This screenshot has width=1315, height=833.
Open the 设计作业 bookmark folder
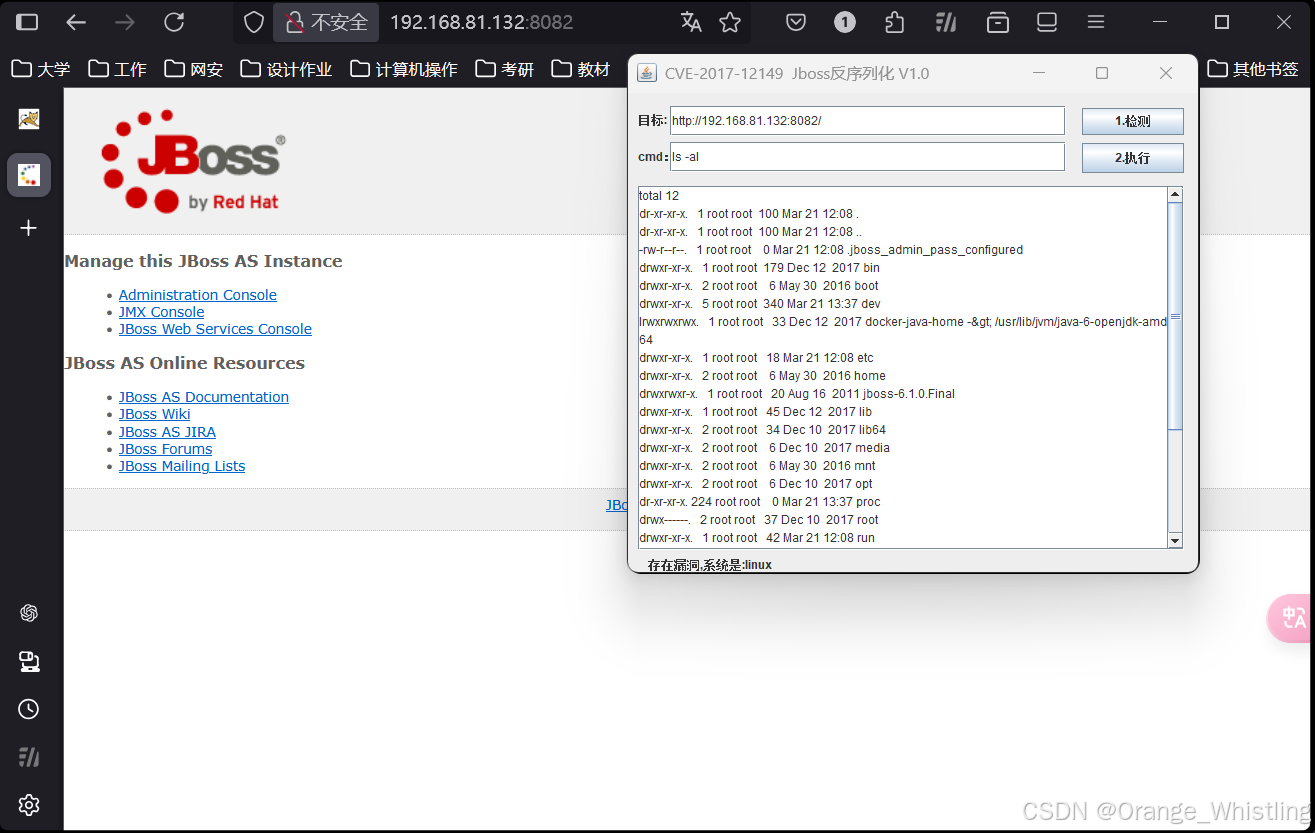coord(286,69)
